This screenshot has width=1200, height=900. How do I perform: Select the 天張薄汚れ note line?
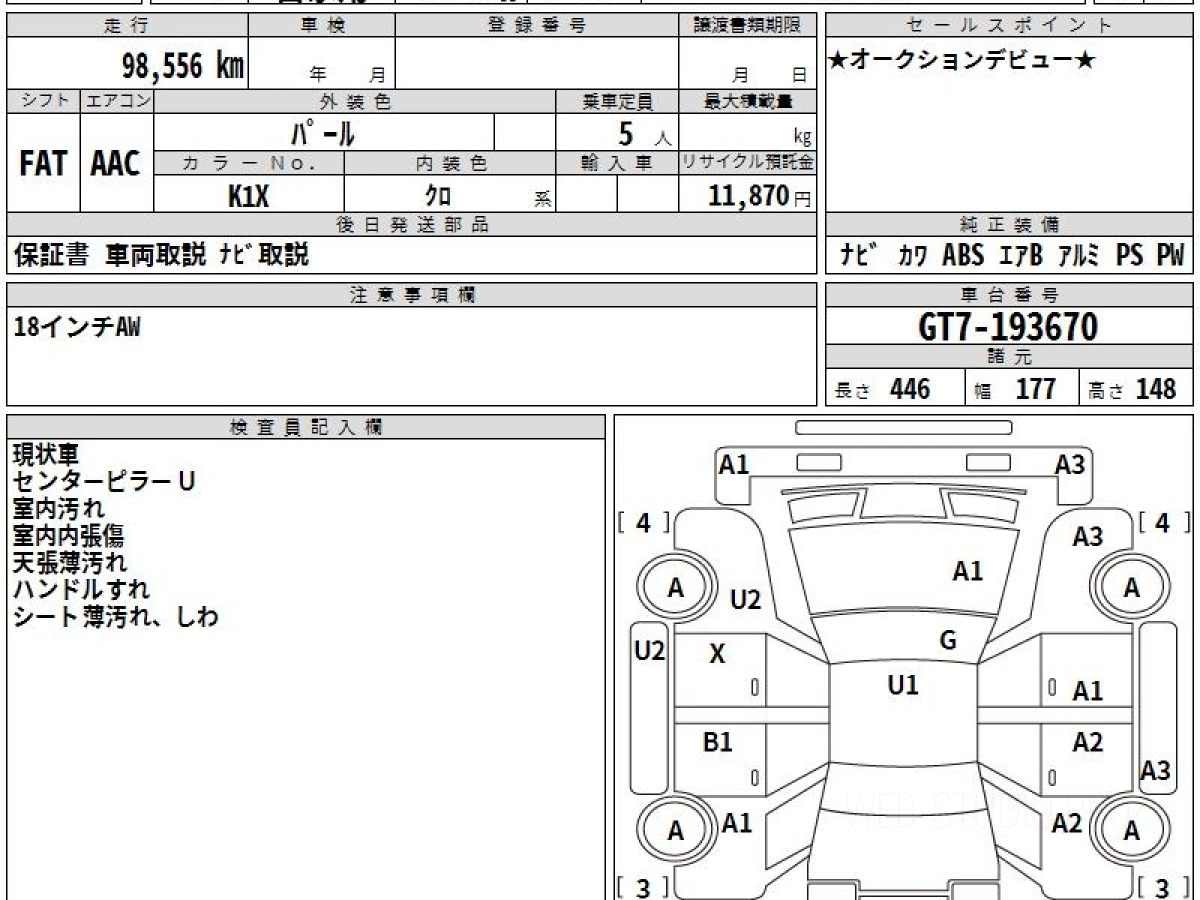[x=70, y=563]
